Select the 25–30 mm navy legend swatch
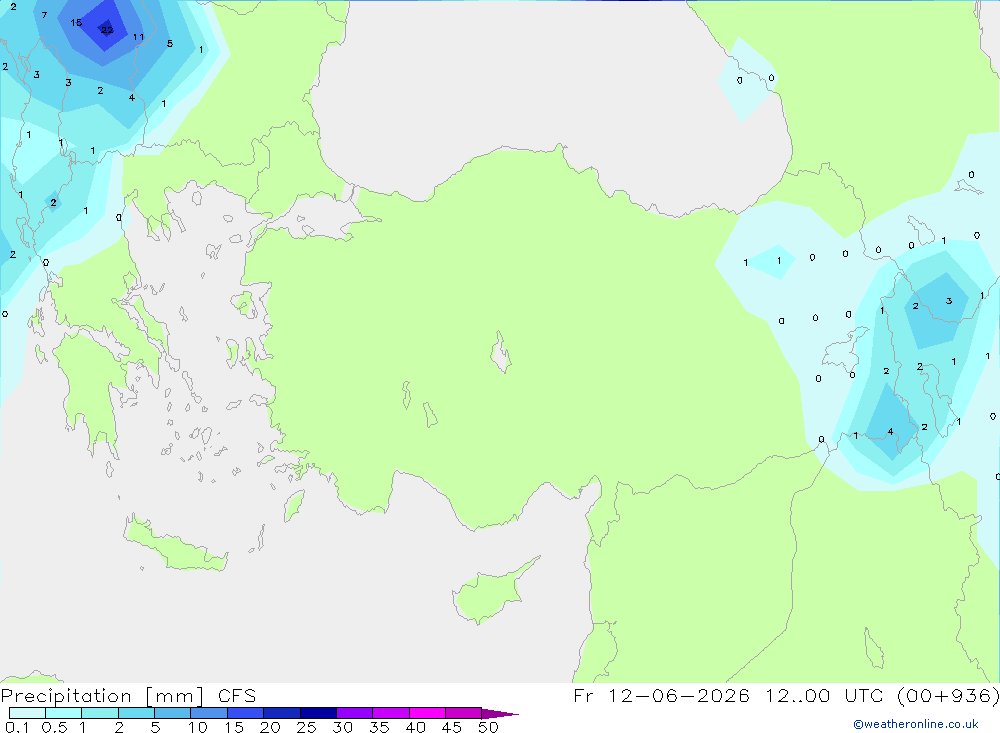The height and width of the screenshot is (733, 1000). pyautogui.click(x=318, y=713)
